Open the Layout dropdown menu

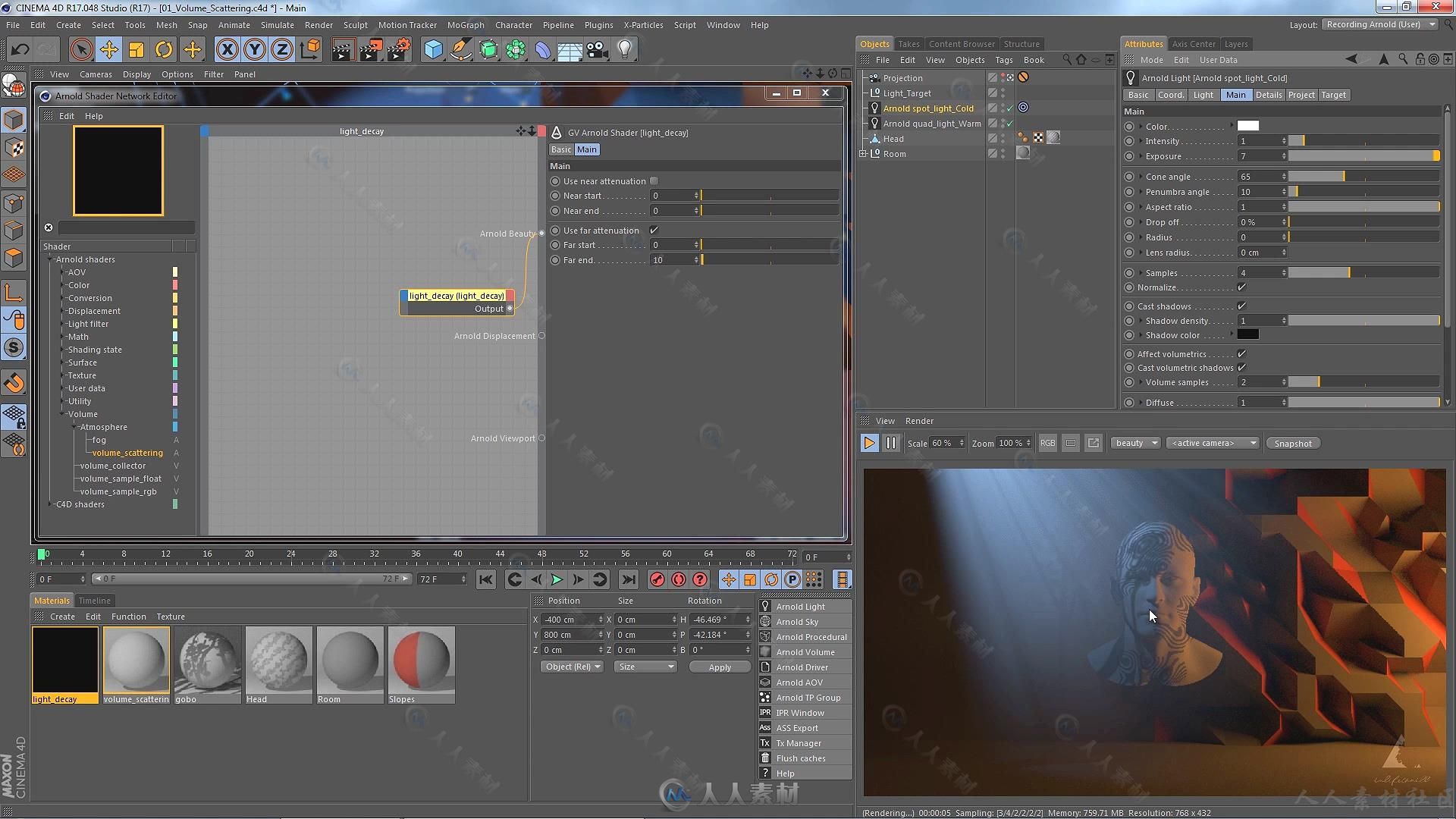tap(1379, 24)
